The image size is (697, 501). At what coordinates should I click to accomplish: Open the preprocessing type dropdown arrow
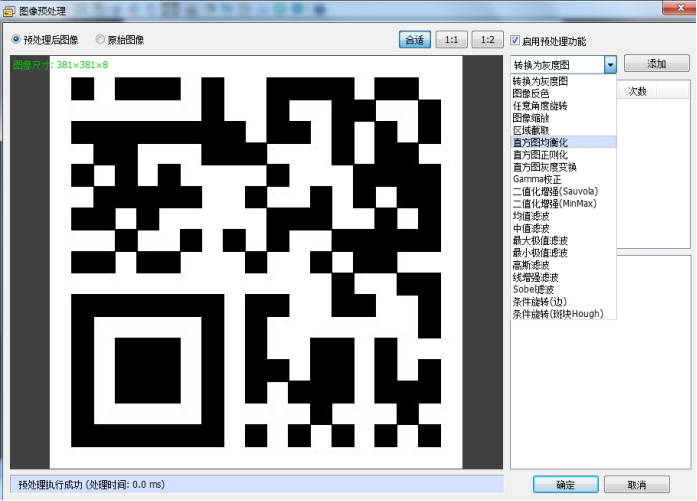click(x=610, y=65)
